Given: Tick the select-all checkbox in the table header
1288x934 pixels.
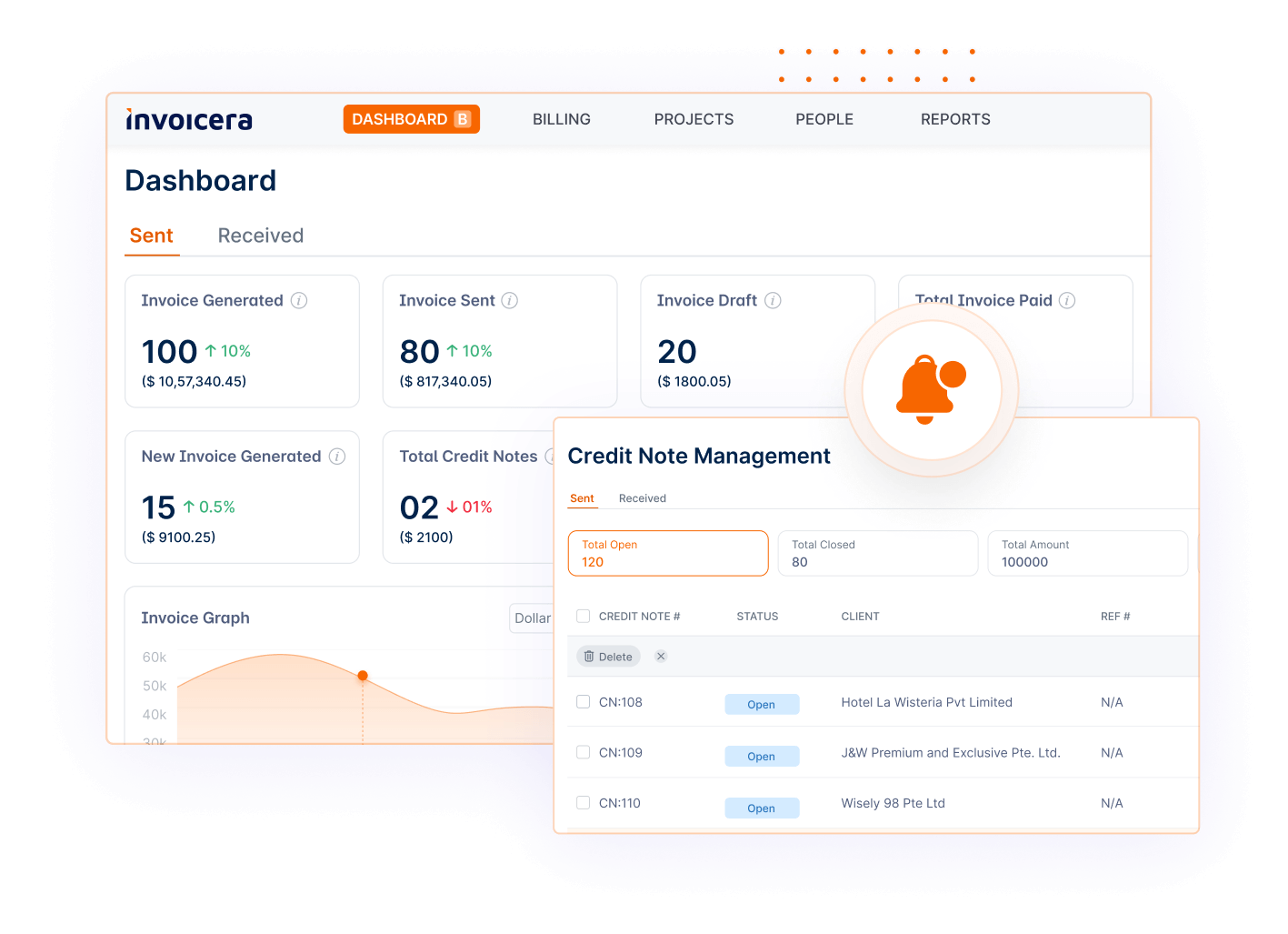Looking at the screenshot, I should tap(584, 616).
